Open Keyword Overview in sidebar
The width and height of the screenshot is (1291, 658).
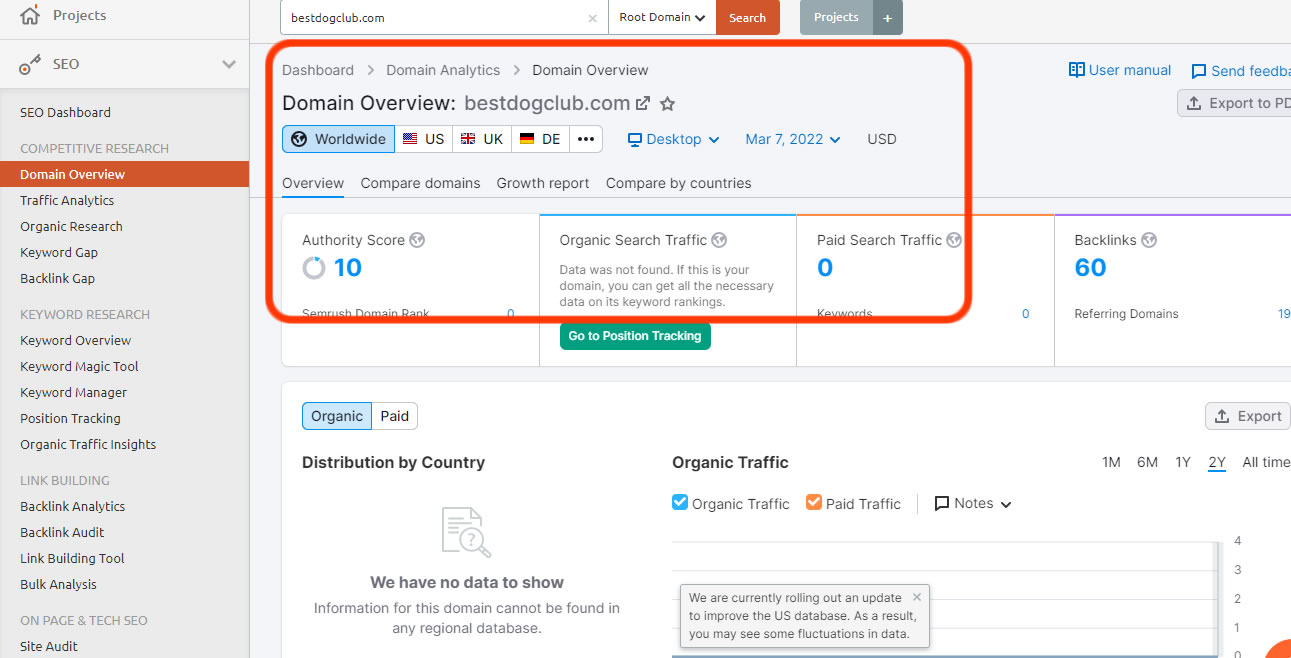tap(75, 341)
